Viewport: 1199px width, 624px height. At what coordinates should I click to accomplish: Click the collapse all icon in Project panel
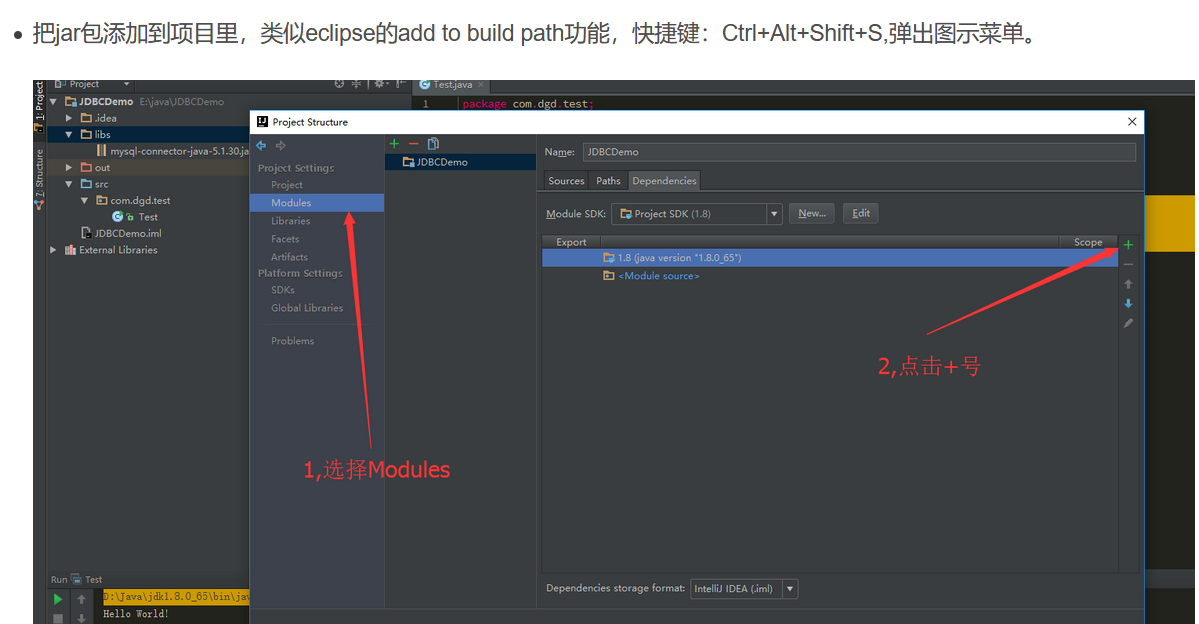356,84
